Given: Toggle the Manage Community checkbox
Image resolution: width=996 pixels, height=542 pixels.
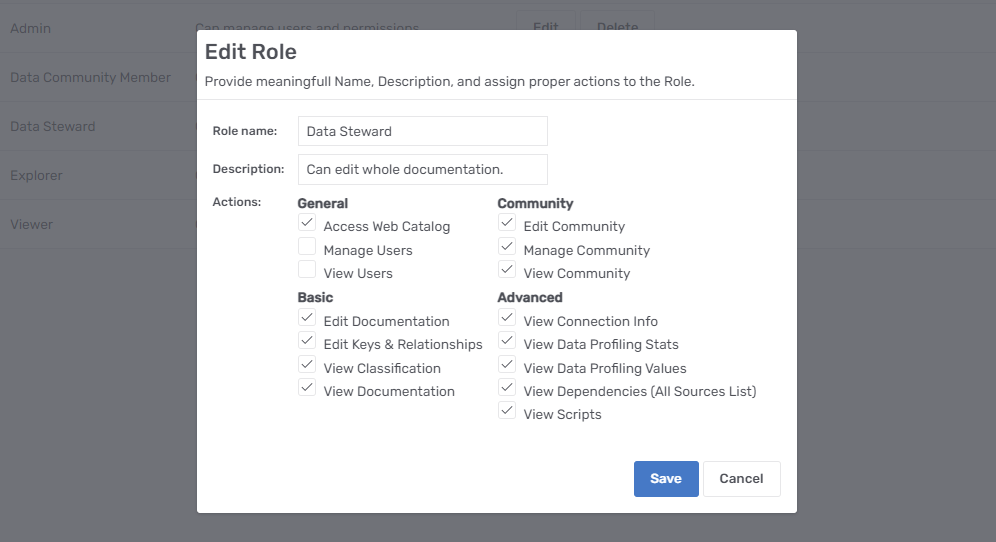Looking at the screenshot, I should coord(507,247).
